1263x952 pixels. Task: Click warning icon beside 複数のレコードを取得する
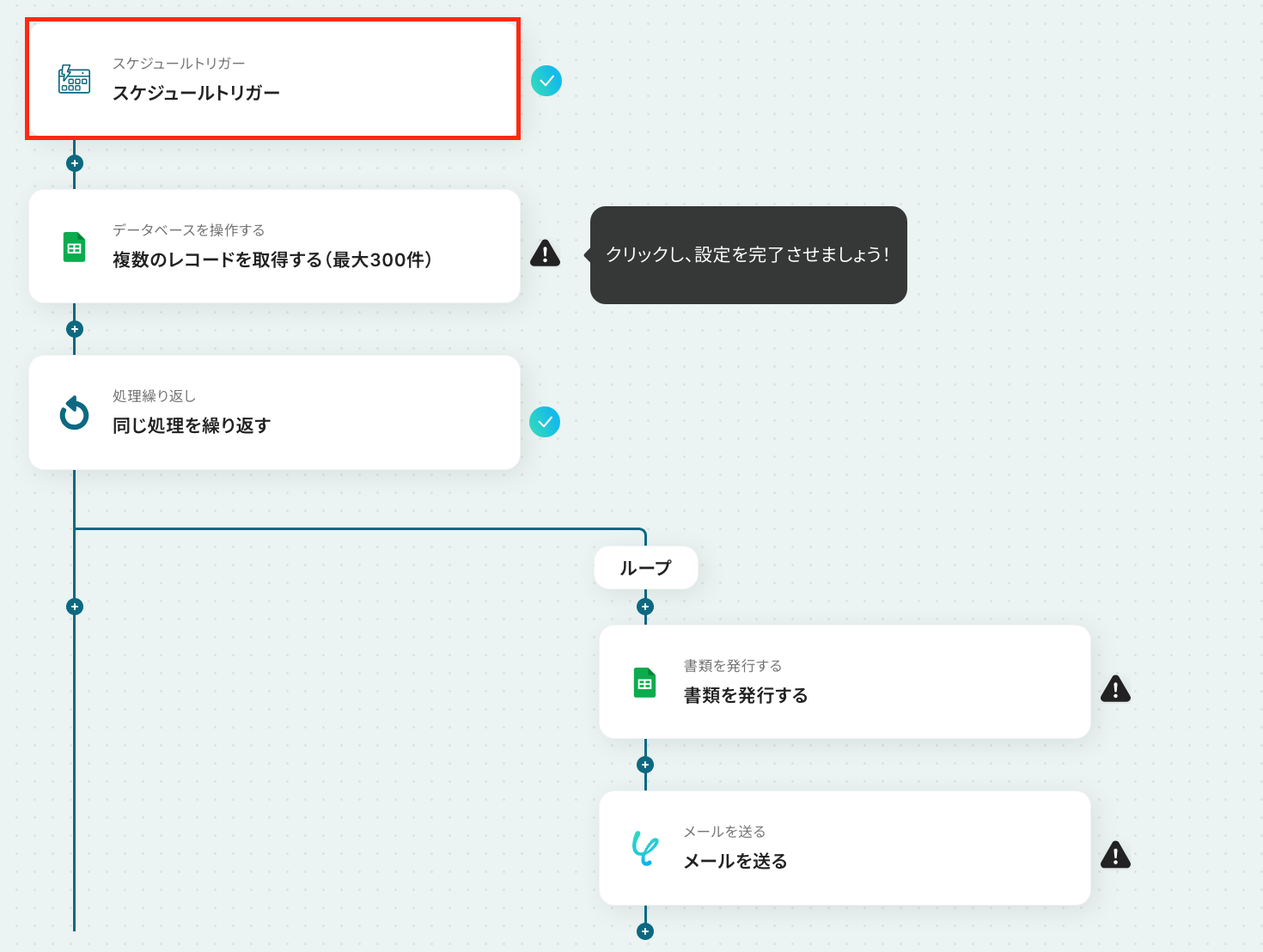point(545,253)
